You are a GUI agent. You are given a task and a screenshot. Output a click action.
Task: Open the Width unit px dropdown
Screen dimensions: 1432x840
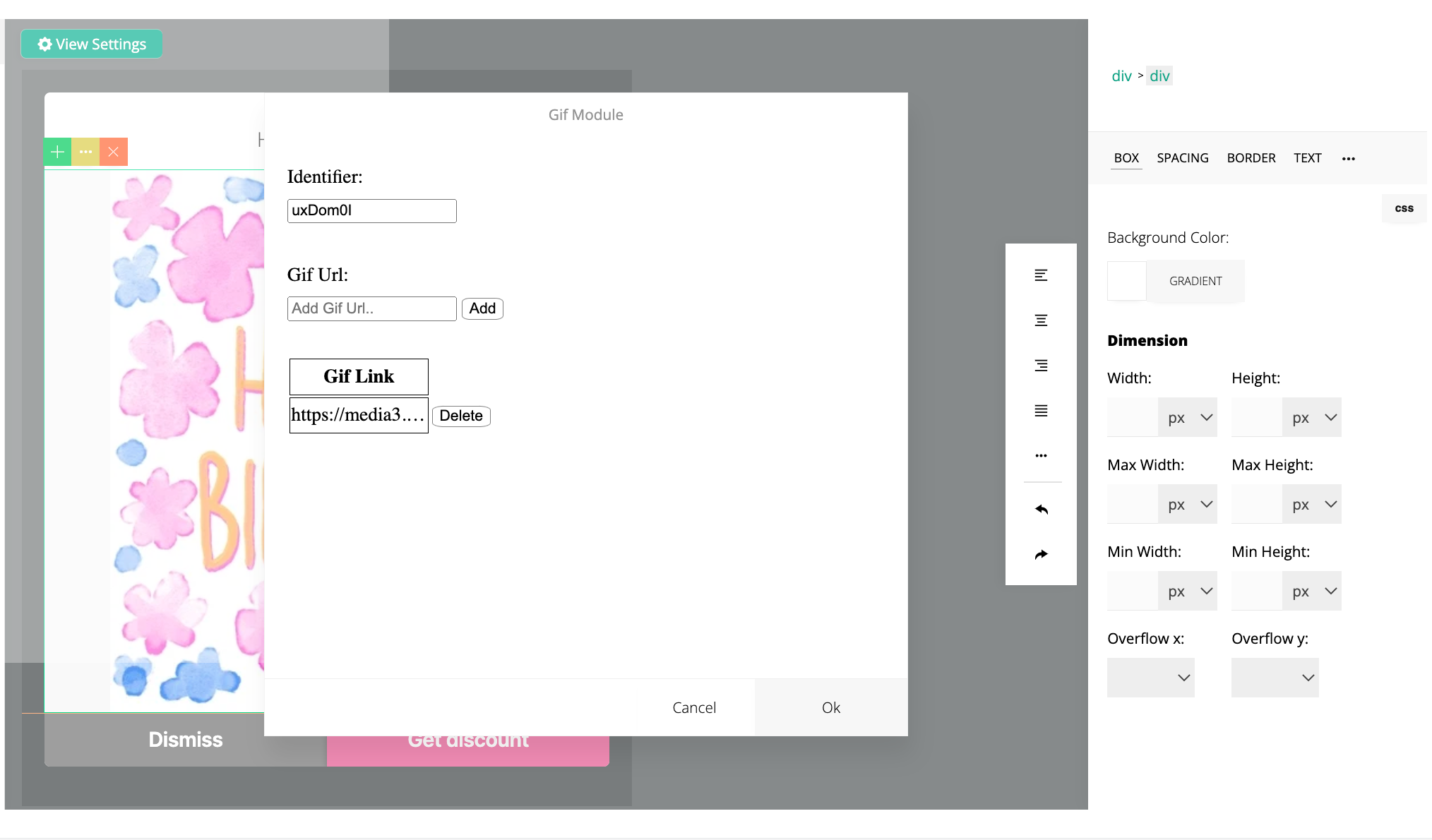point(1188,418)
